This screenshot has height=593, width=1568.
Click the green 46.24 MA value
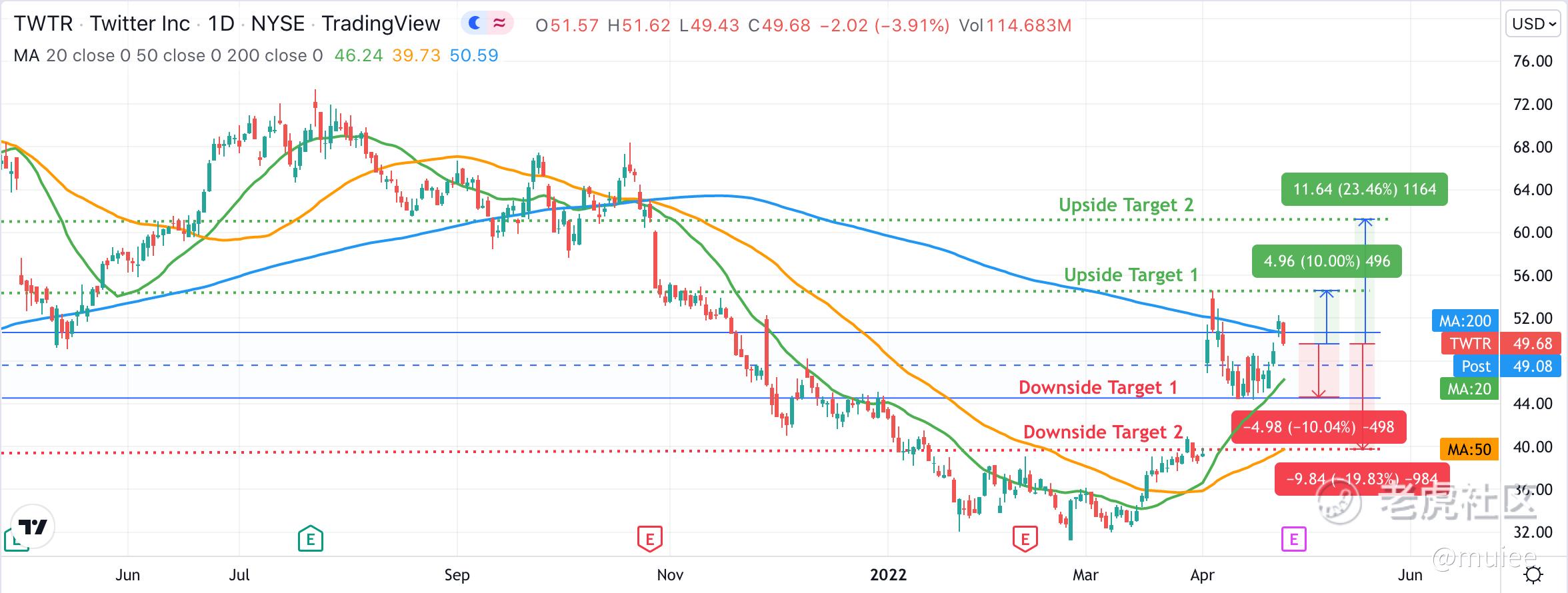359,55
